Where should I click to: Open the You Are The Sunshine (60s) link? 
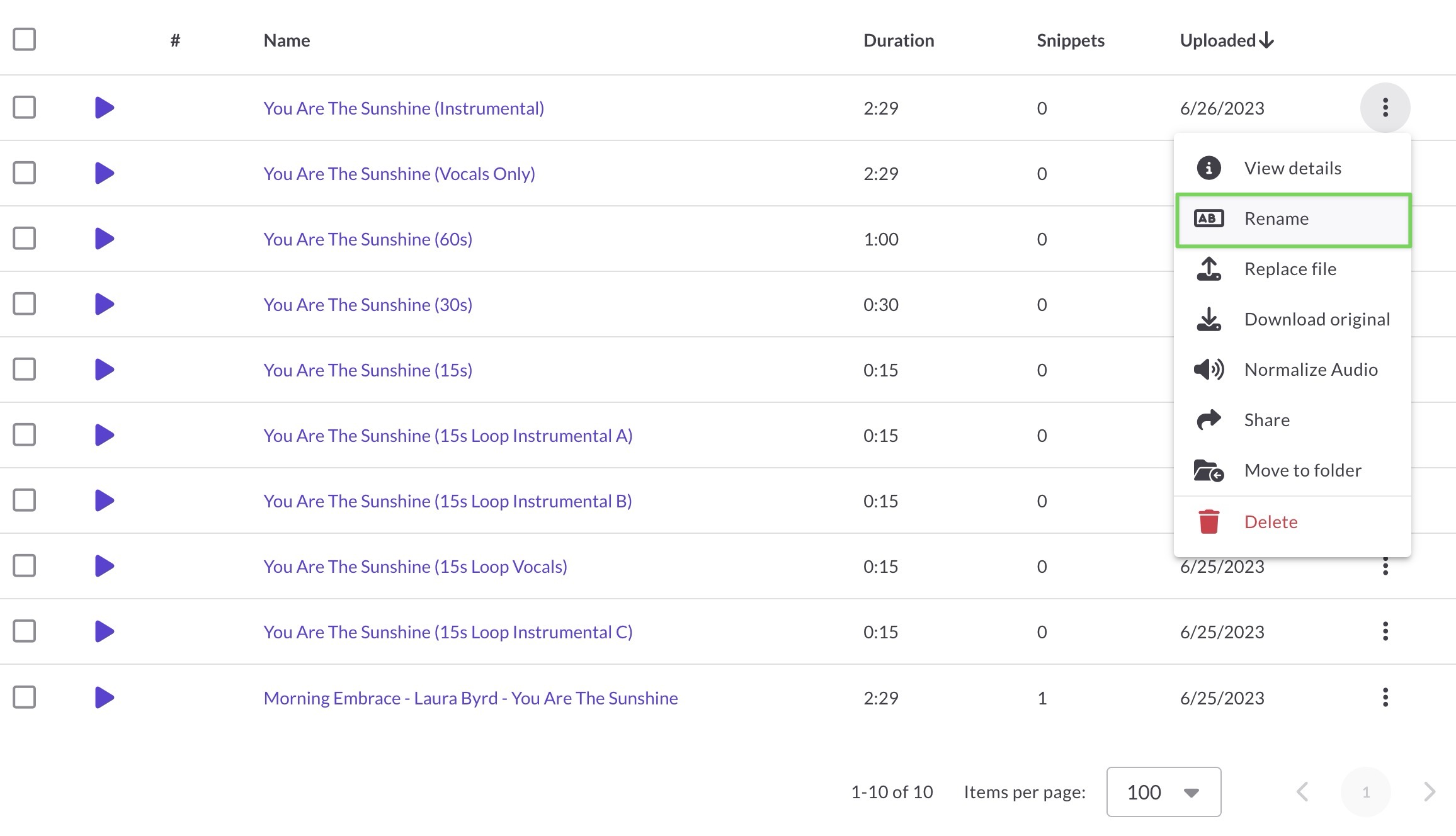click(368, 239)
